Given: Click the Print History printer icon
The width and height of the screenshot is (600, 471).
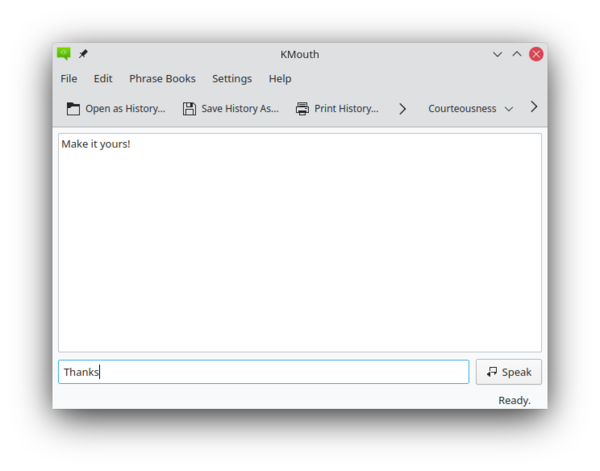Looking at the screenshot, I should 302,108.
